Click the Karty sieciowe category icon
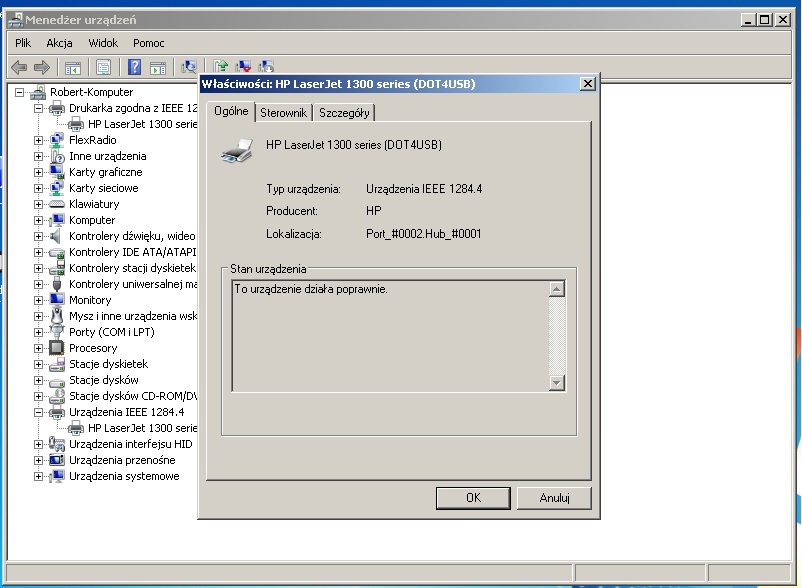This screenshot has height=588, width=802. tap(57, 188)
